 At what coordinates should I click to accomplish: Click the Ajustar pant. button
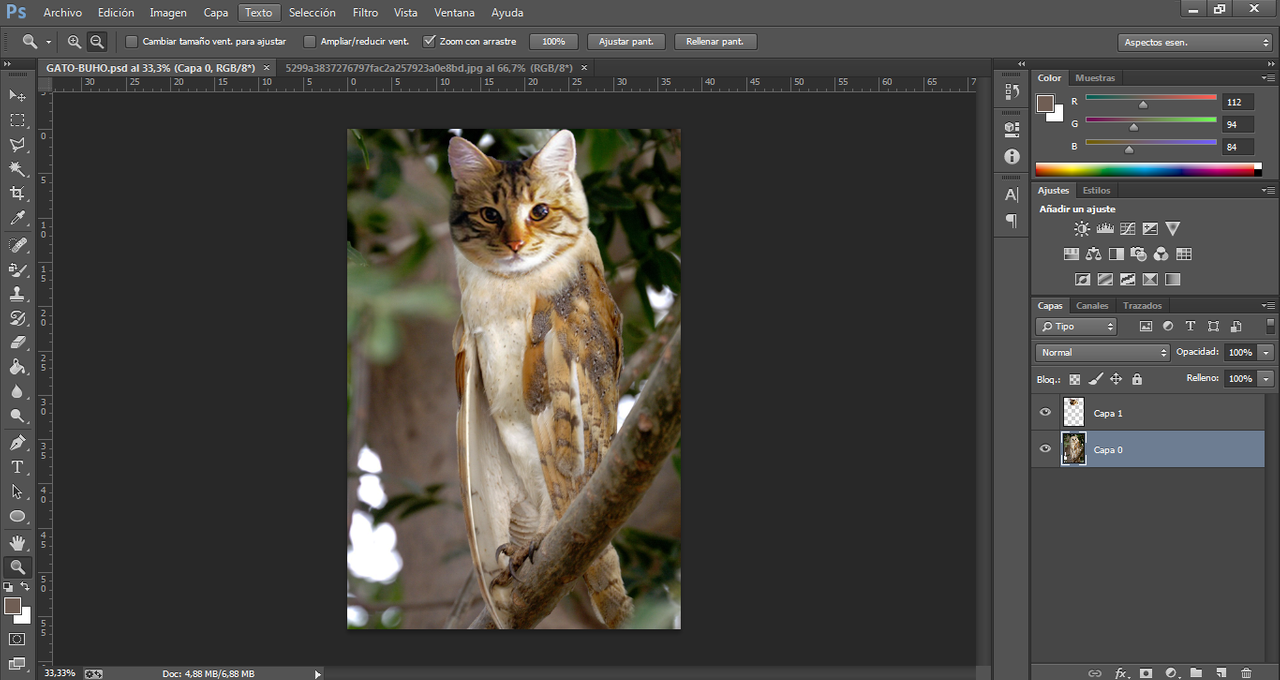[x=626, y=42]
